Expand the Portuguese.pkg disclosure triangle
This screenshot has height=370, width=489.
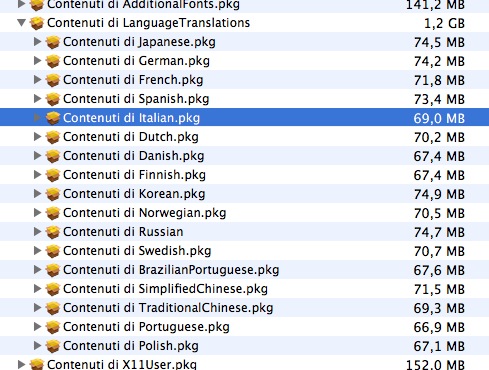(x=38, y=327)
